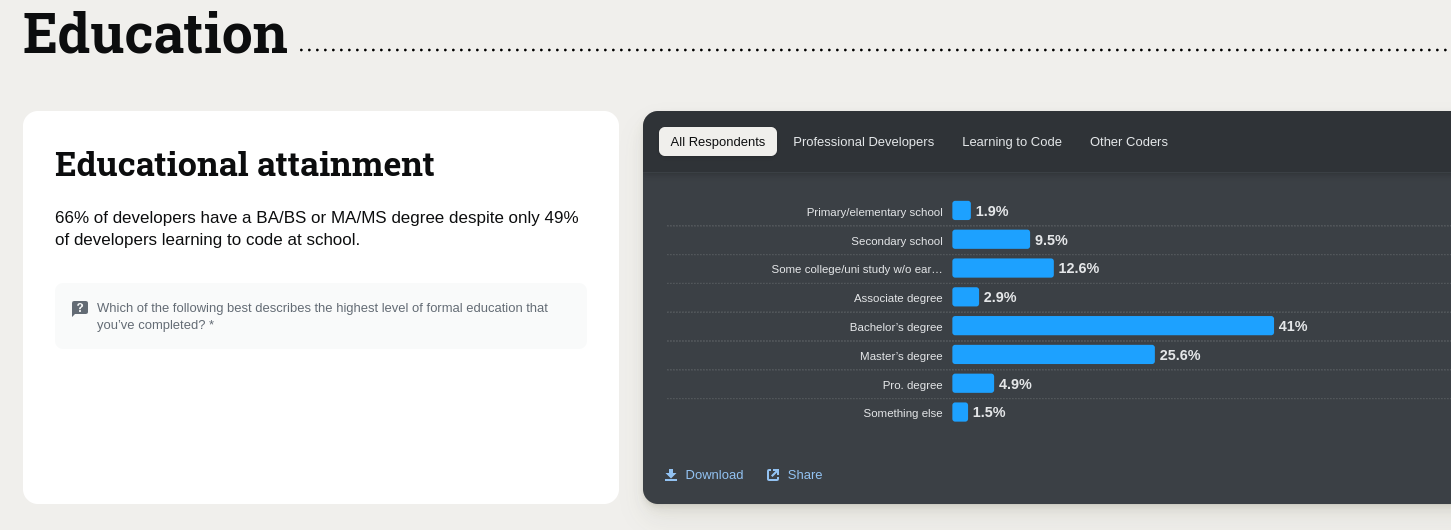Screen dimensions: 1451x530
Task: Click the Education section title
Action: [x=155, y=33]
